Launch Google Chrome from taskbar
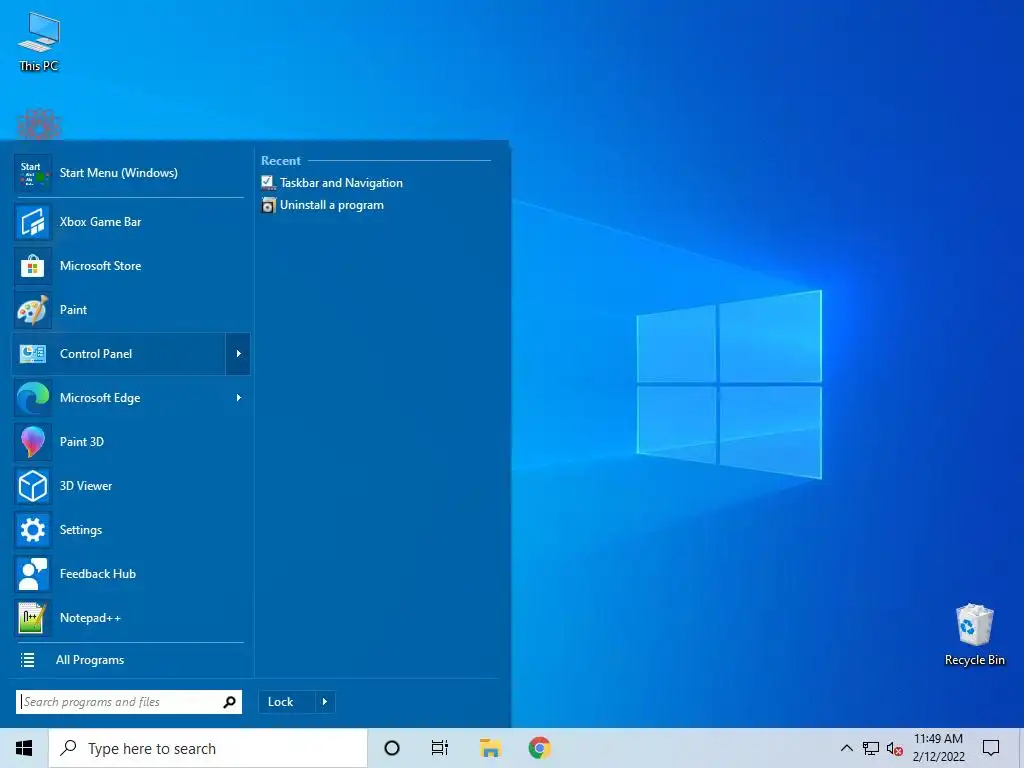1024x768 pixels. click(539, 748)
